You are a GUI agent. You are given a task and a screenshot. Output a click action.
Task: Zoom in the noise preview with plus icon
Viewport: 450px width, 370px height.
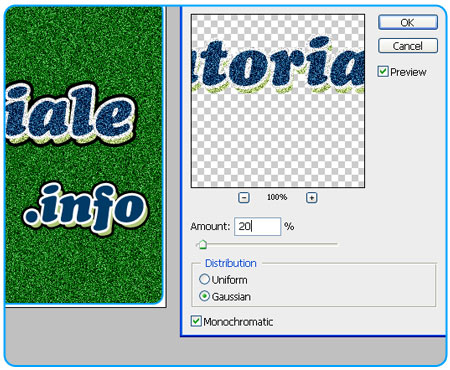[x=312, y=198]
